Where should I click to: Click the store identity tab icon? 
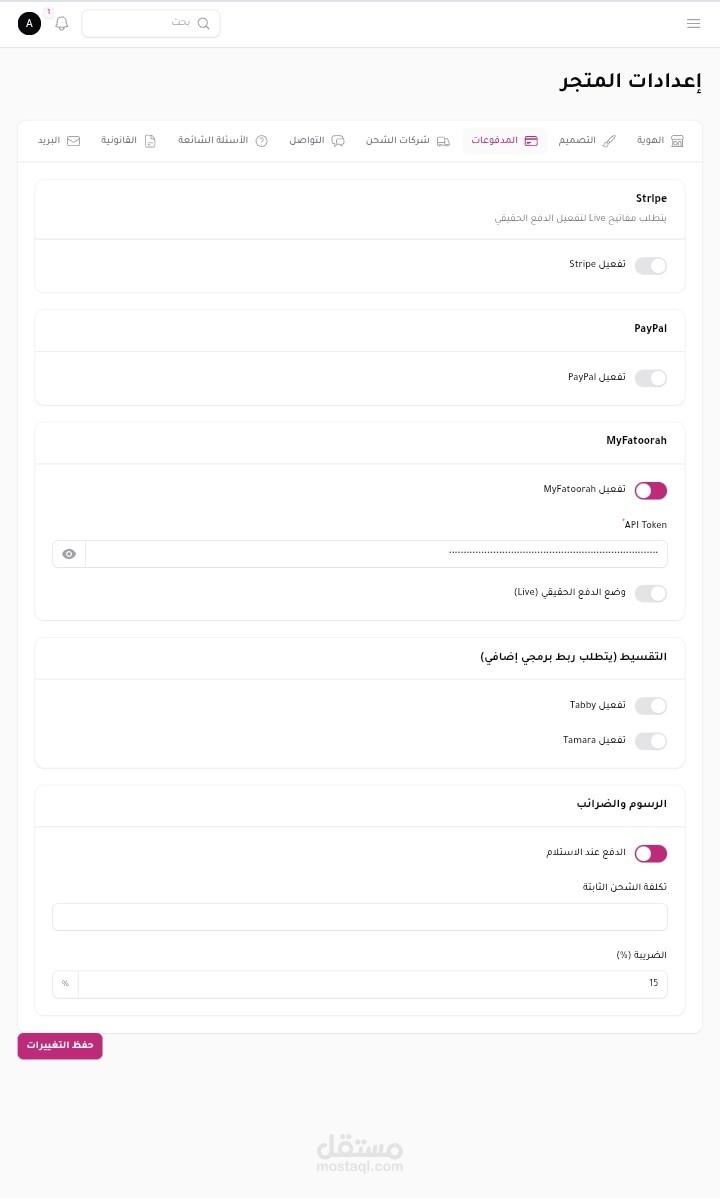[x=677, y=141]
